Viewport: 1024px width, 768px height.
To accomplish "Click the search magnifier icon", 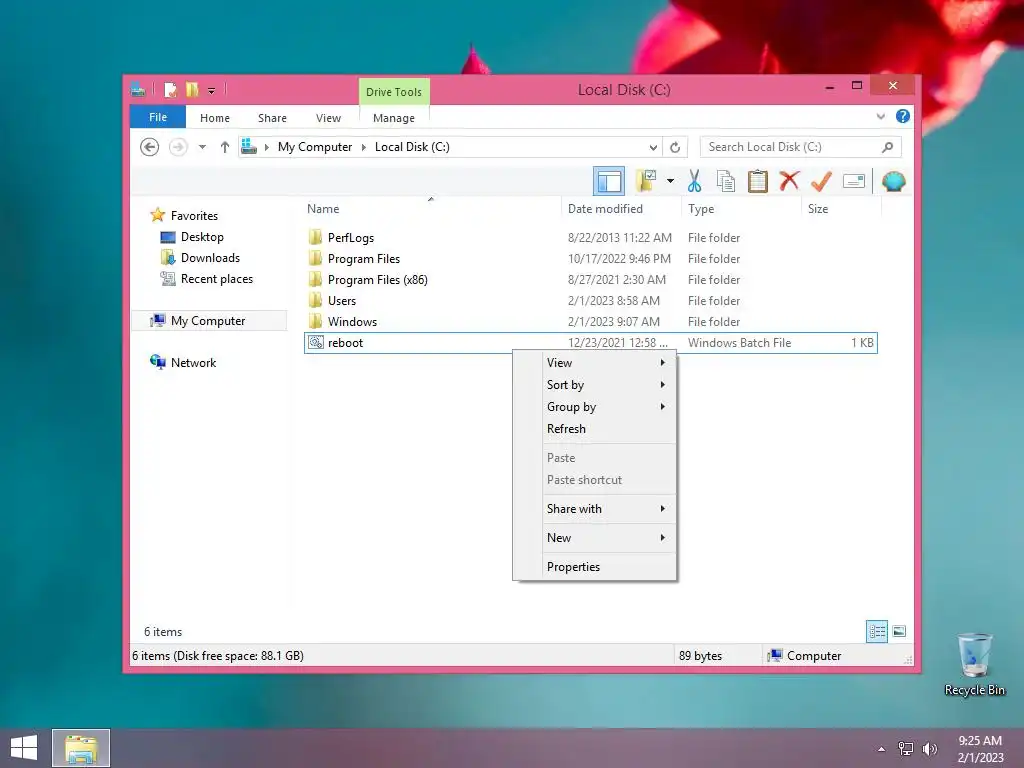I will pyautogui.click(x=888, y=147).
